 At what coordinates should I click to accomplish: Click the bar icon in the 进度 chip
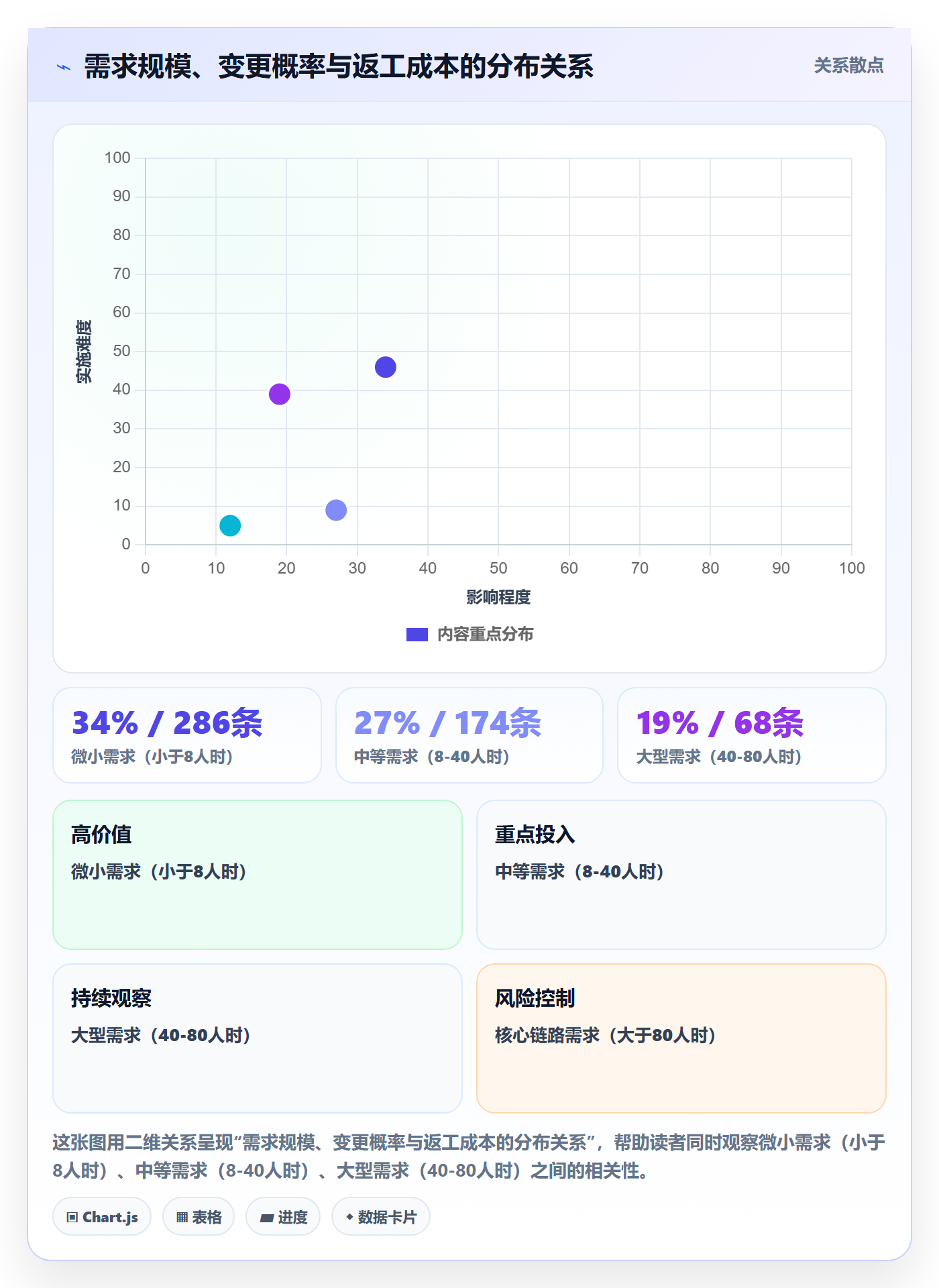coord(266,1218)
